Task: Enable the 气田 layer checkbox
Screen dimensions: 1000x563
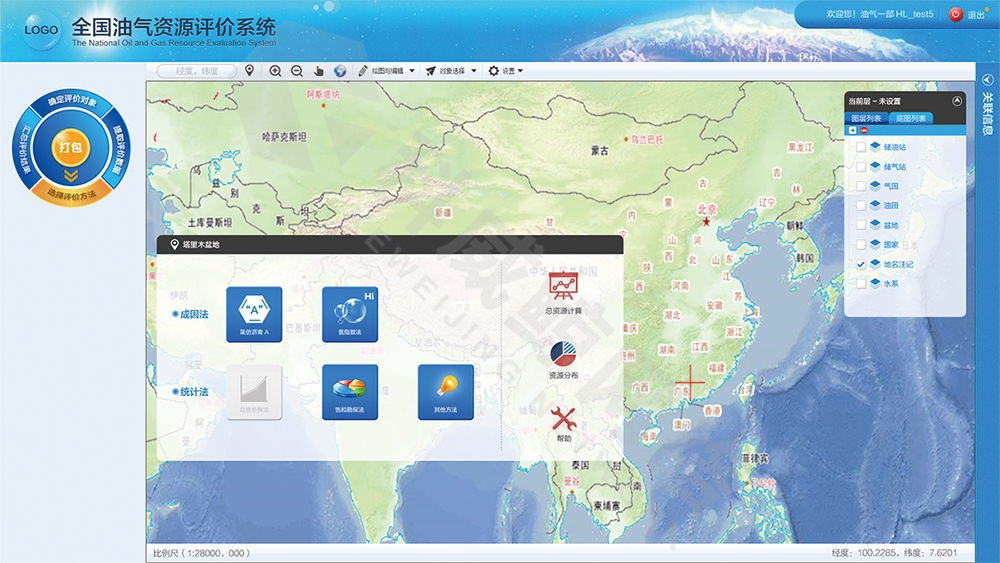Action: point(860,186)
